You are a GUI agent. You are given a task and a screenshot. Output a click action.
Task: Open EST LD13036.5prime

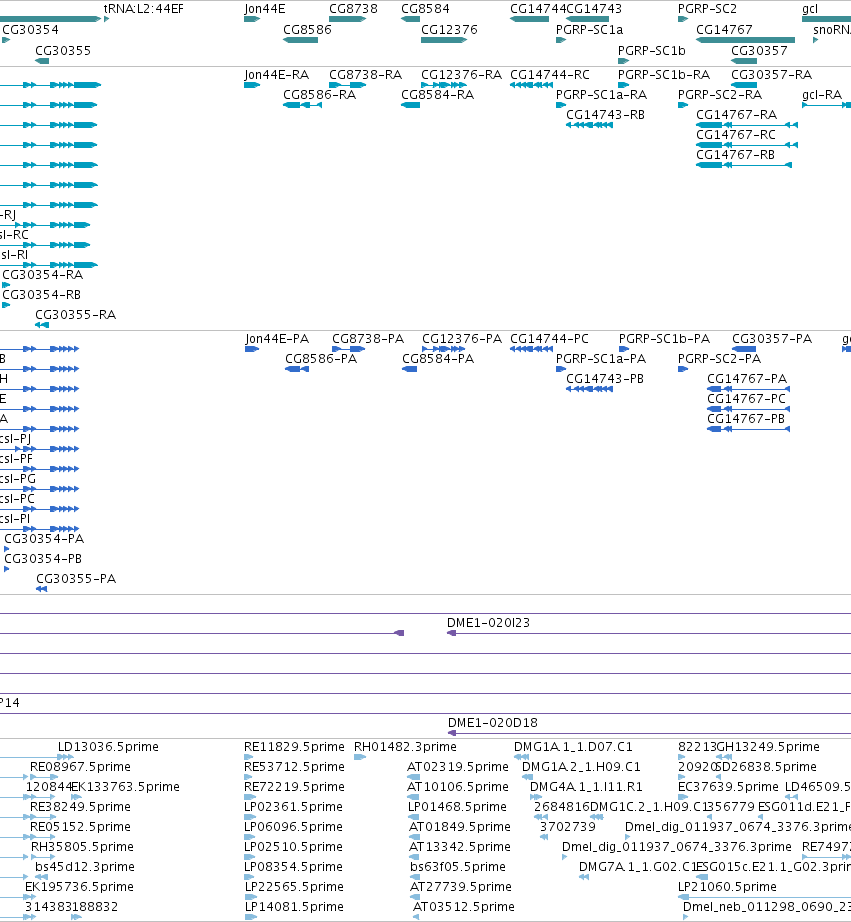[x=108, y=747]
